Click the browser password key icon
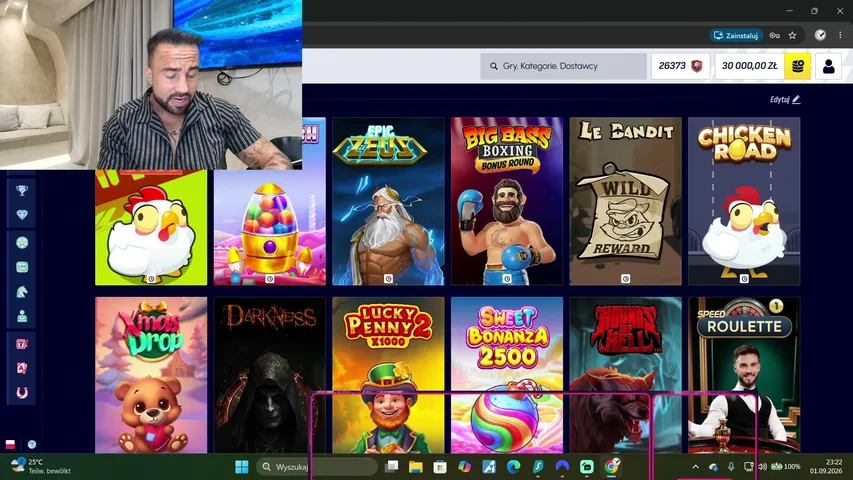Screen dimensions: 853x480 coord(774,35)
